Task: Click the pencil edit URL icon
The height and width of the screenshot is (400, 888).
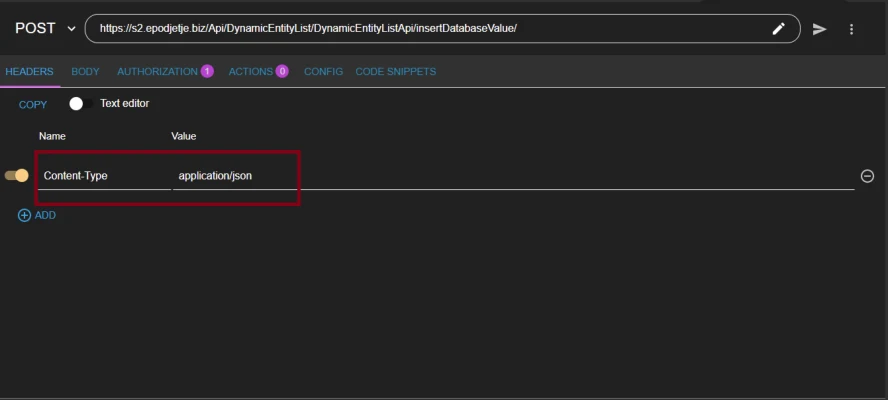Action: (779, 29)
